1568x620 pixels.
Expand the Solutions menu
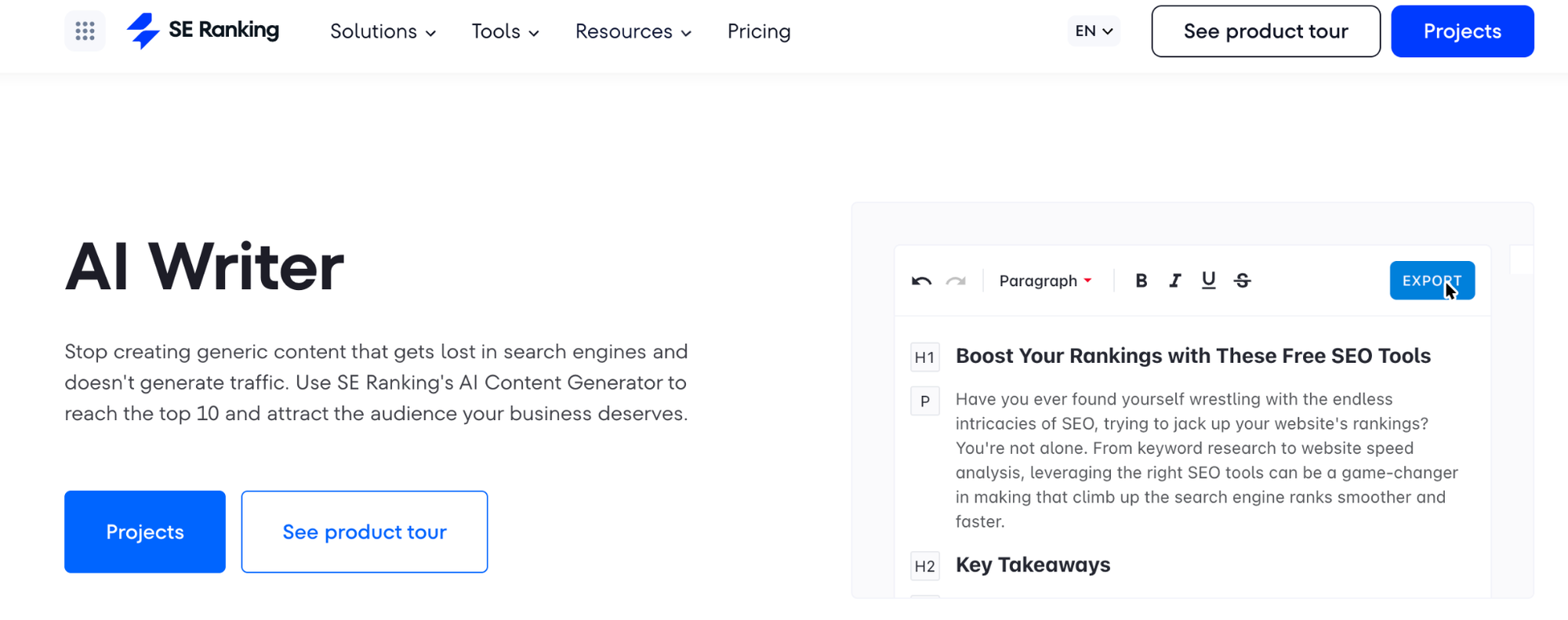click(383, 31)
